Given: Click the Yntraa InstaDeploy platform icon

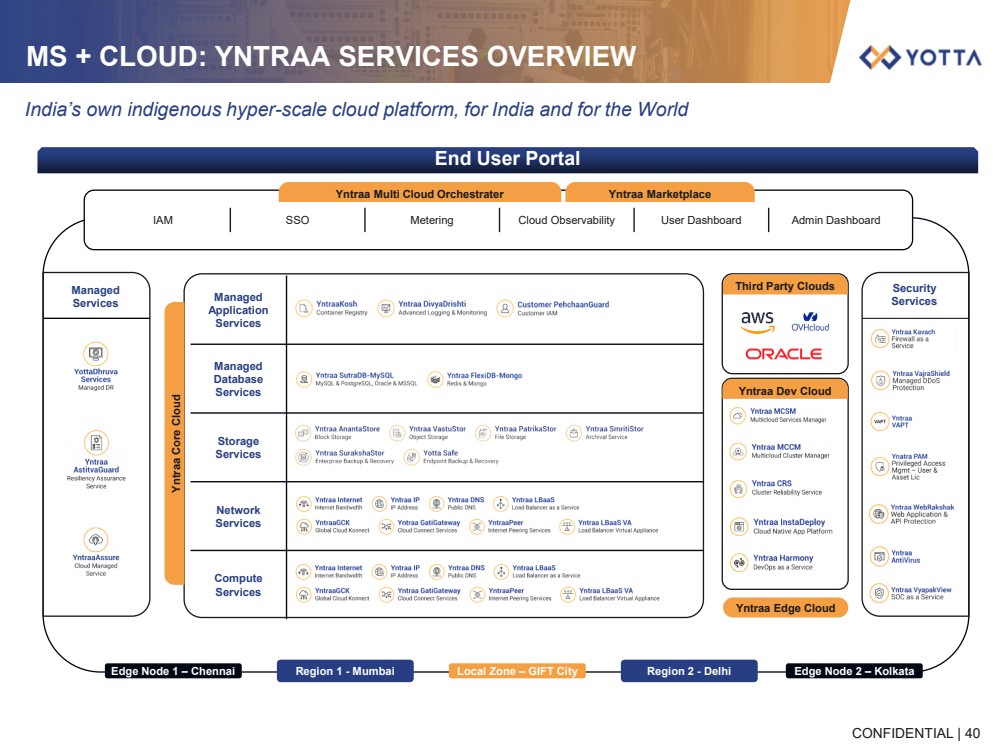Looking at the screenshot, I should pyautogui.click(x=739, y=526).
